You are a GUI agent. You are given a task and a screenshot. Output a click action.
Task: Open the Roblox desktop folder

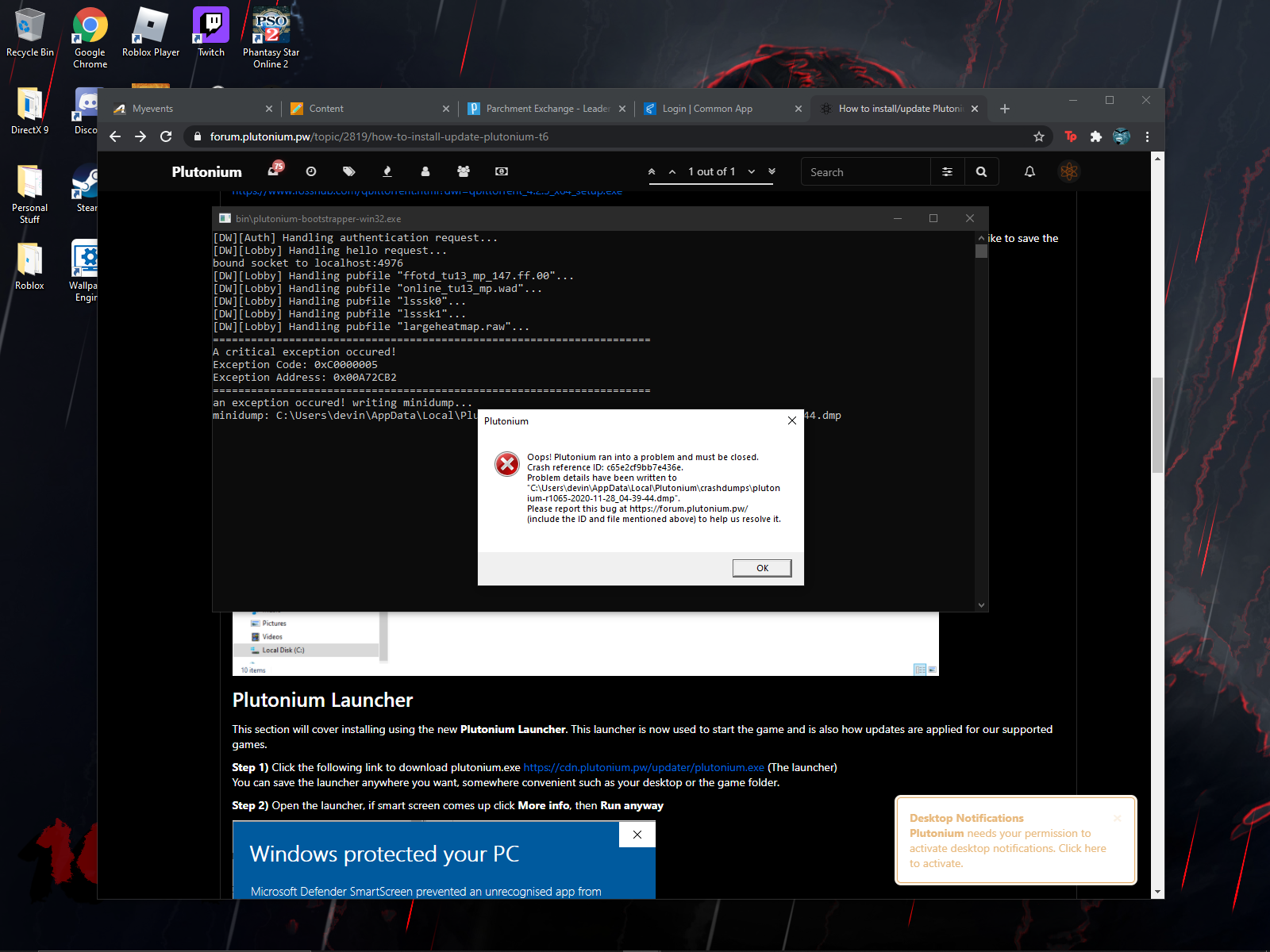pos(30,266)
